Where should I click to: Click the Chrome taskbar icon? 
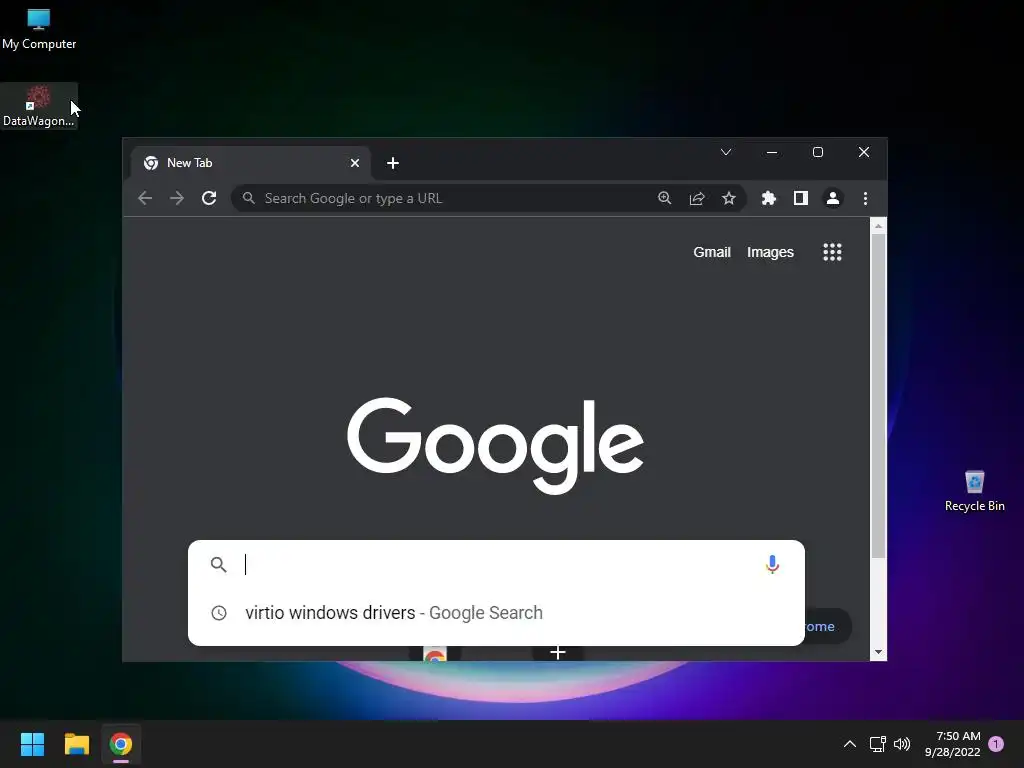tap(121, 744)
